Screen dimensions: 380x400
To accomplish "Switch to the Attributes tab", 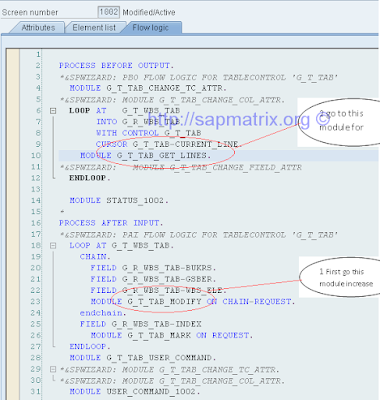I will click(38, 28).
